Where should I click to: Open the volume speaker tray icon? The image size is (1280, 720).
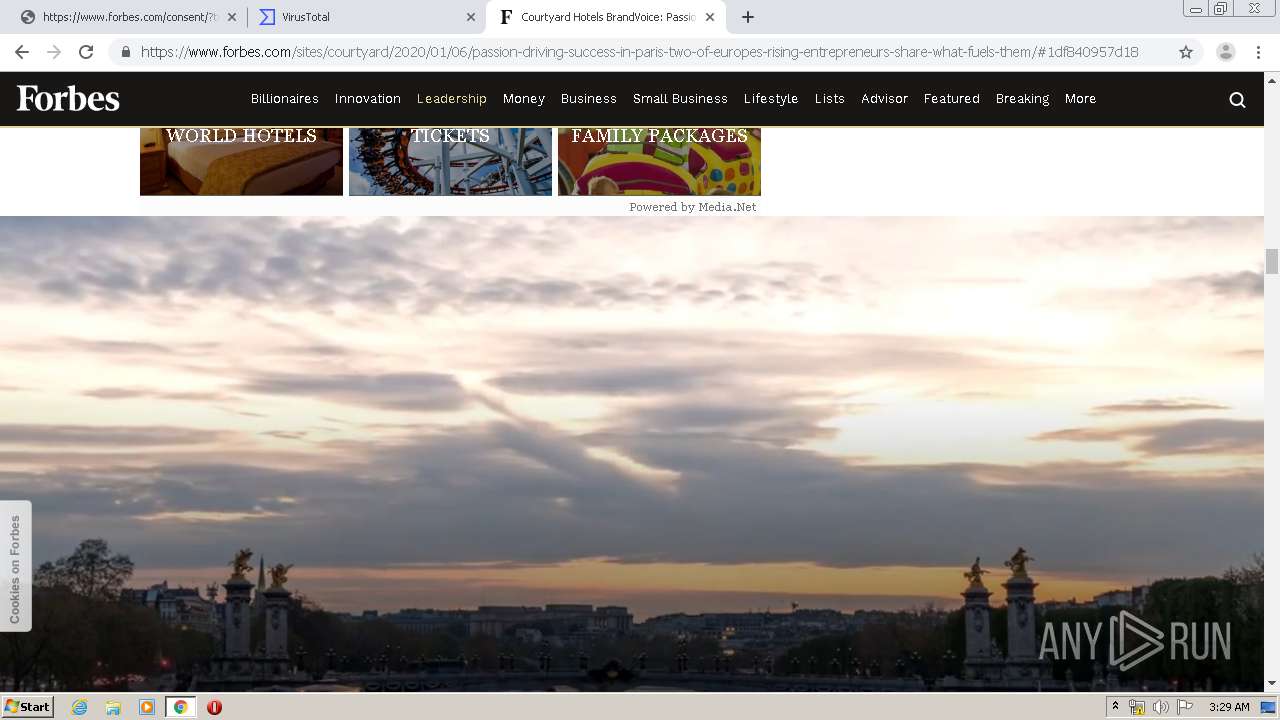[x=1160, y=707]
